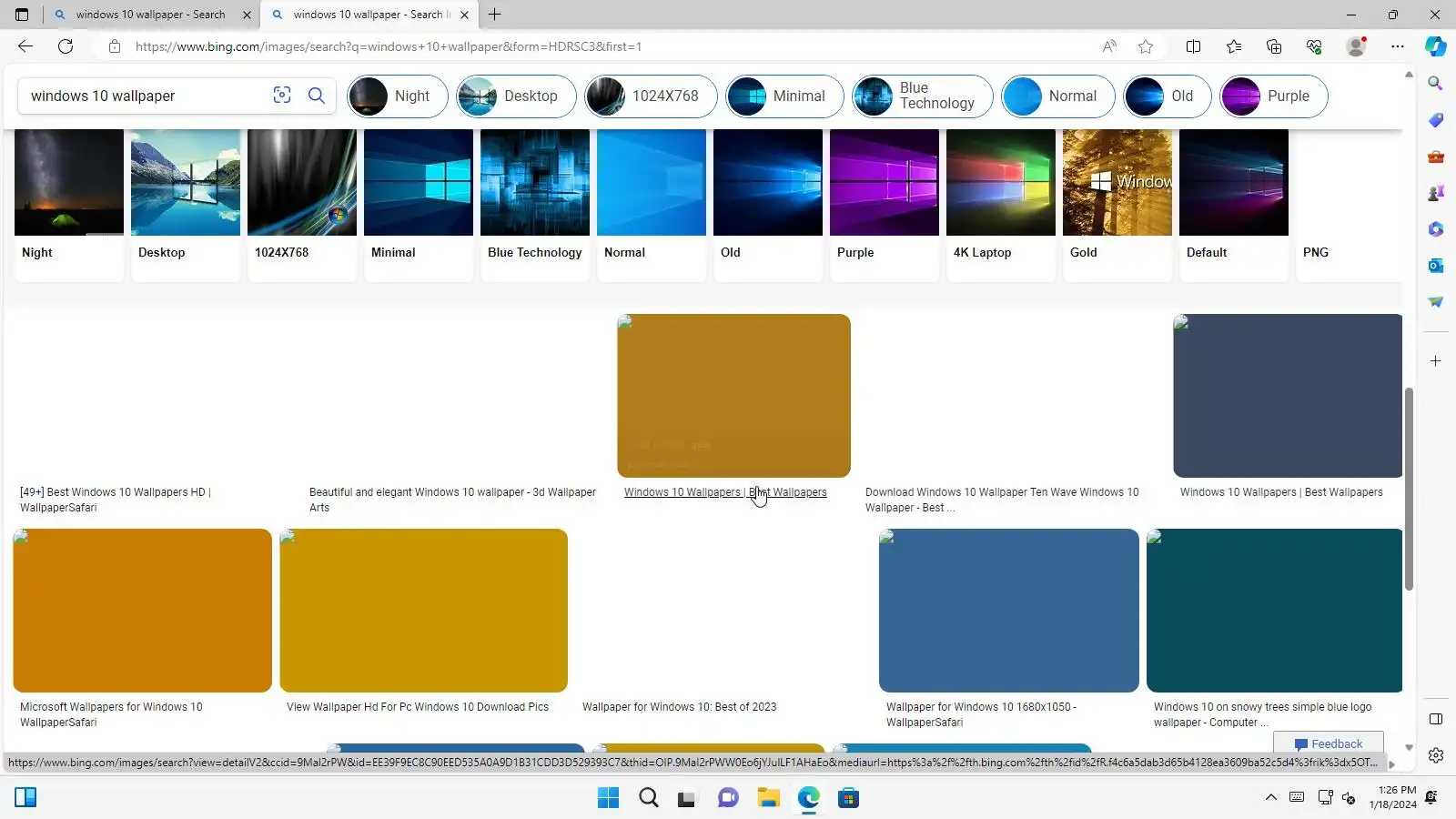The width and height of the screenshot is (1456, 819).
Task: Open sidebar settings gear
Action: (x=1436, y=755)
